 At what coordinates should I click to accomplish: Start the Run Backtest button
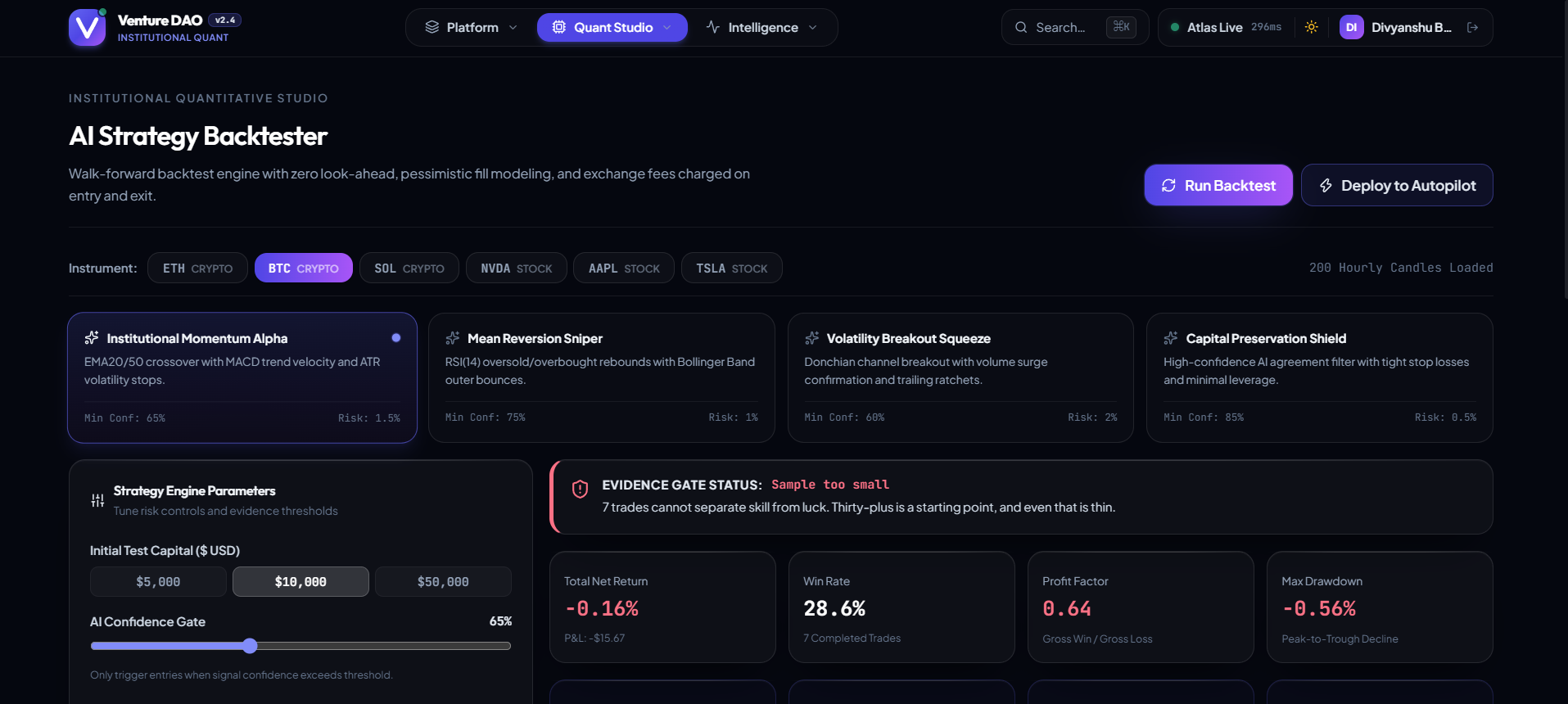click(x=1218, y=185)
